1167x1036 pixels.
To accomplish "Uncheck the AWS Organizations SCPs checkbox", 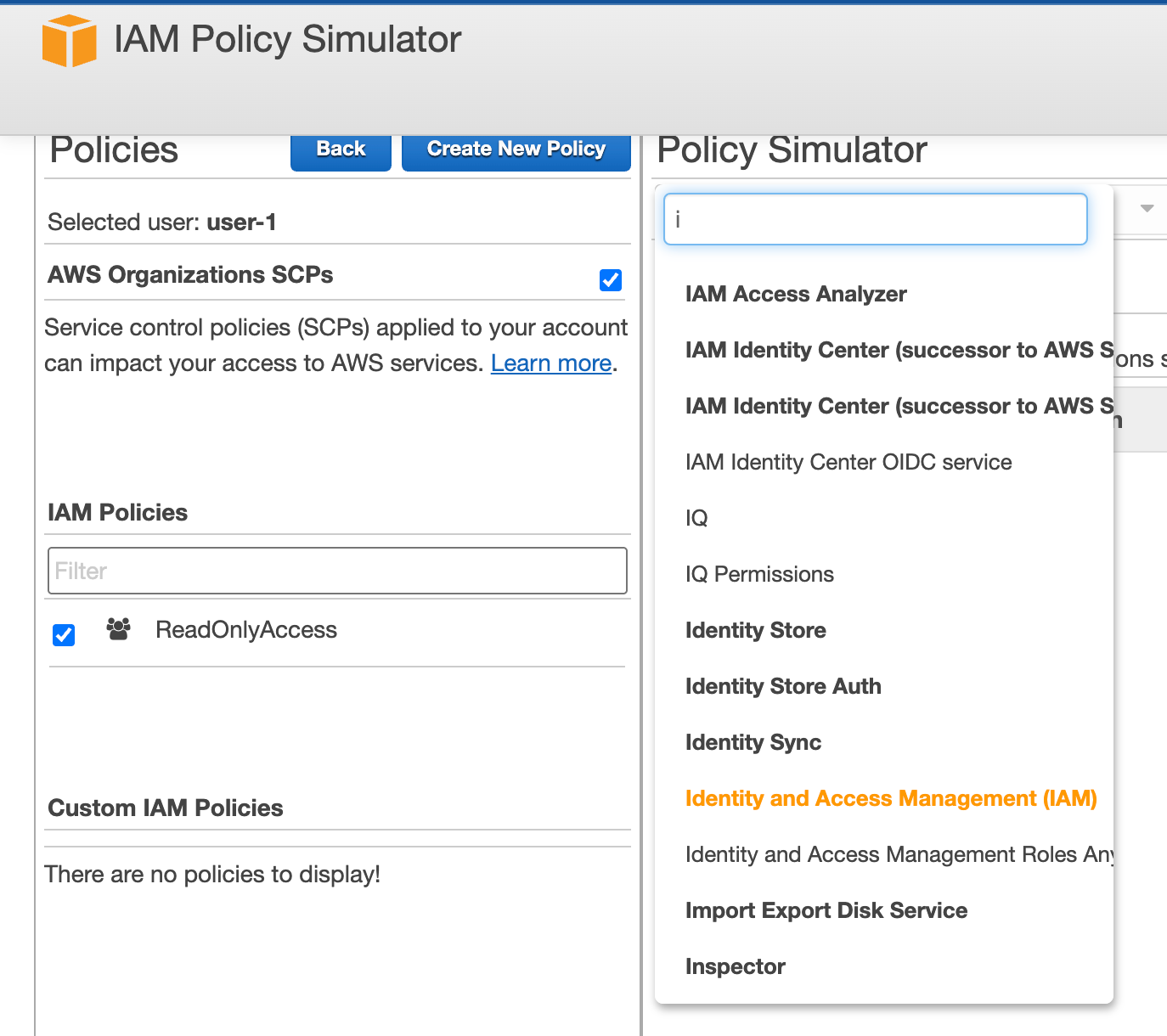I will [x=611, y=280].
